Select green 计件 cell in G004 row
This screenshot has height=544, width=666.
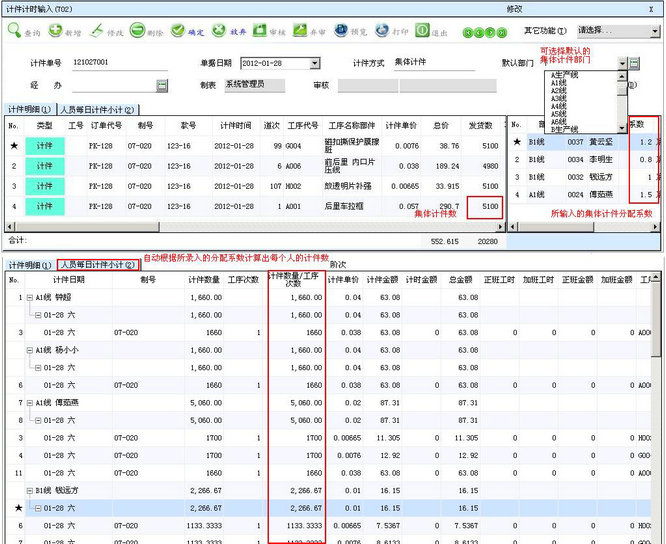coord(45,146)
